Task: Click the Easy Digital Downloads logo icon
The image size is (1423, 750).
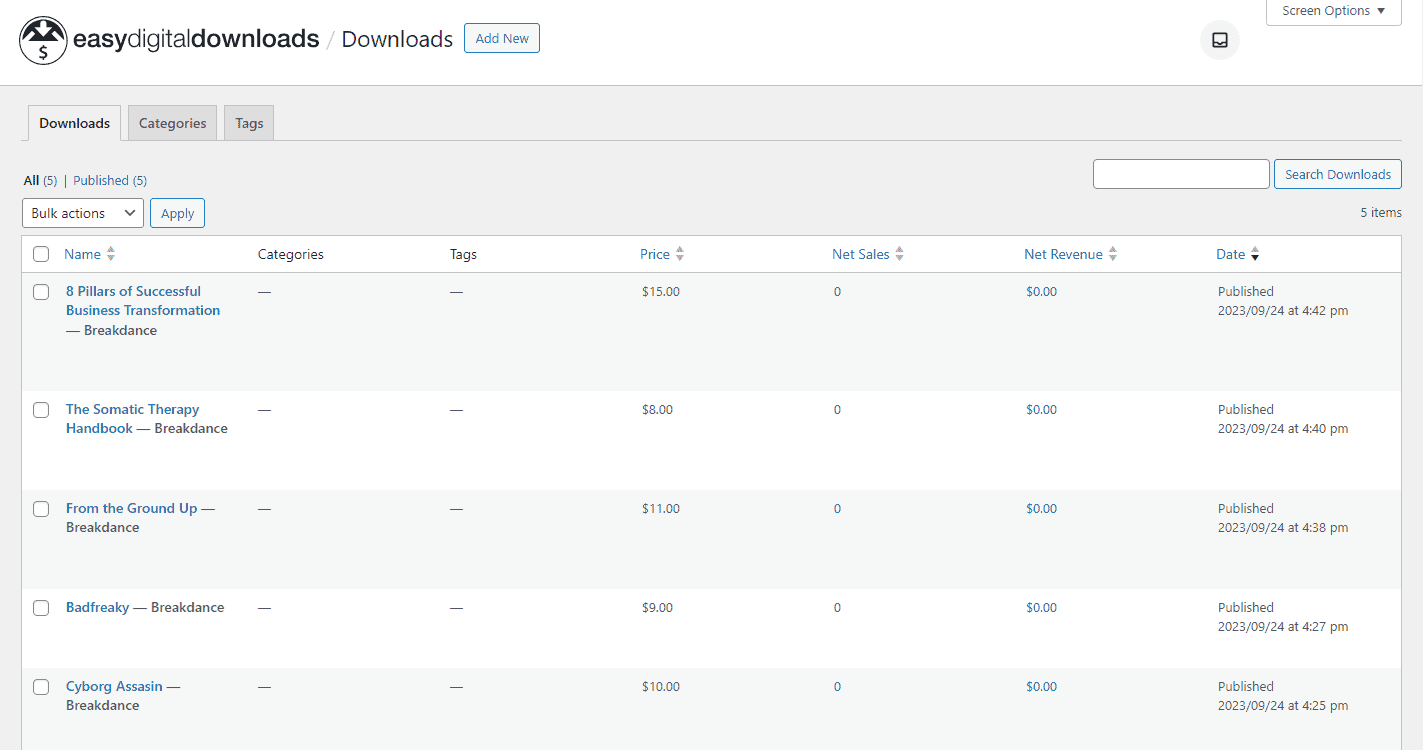Action: [43, 40]
